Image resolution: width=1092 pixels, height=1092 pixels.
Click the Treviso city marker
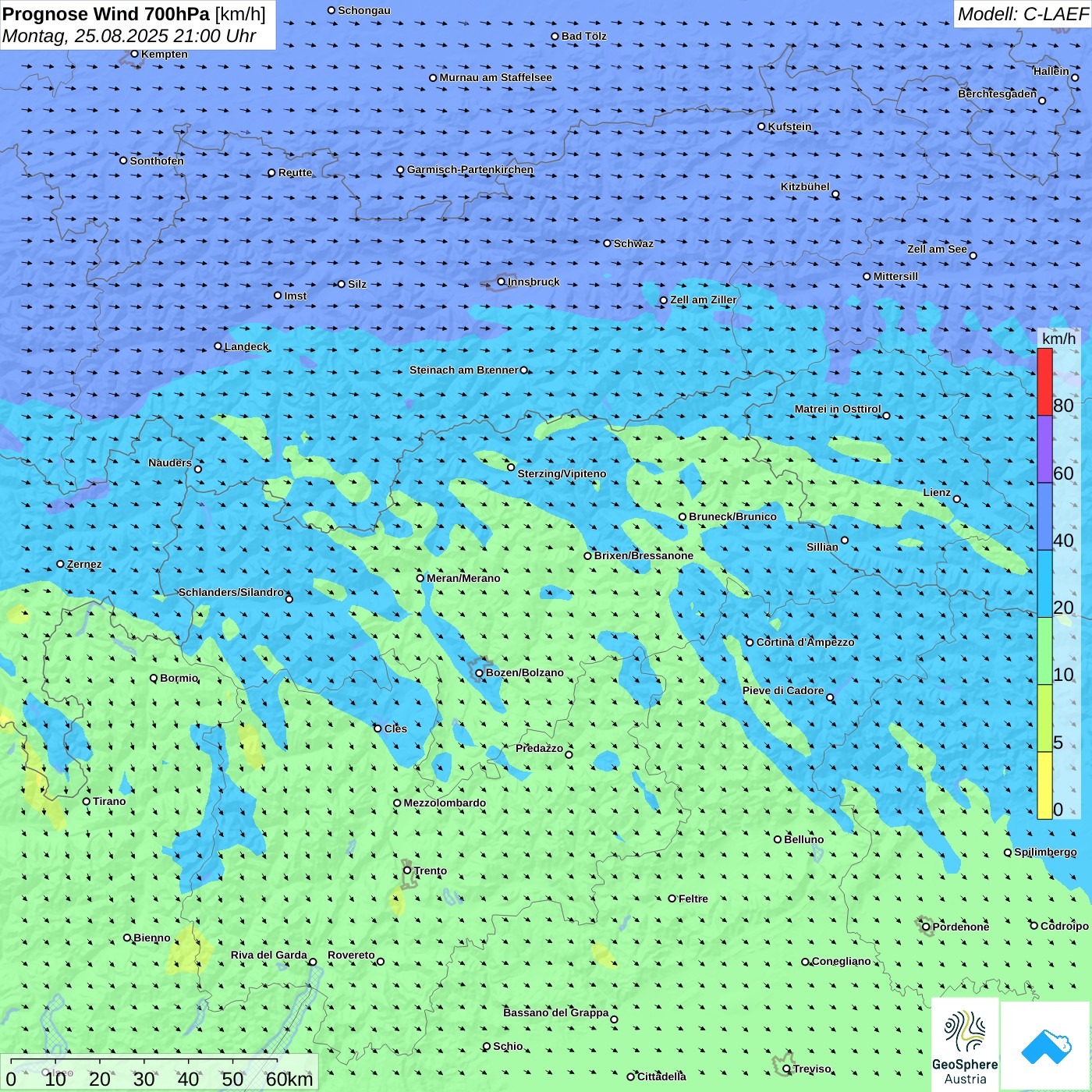coord(786,1069)
